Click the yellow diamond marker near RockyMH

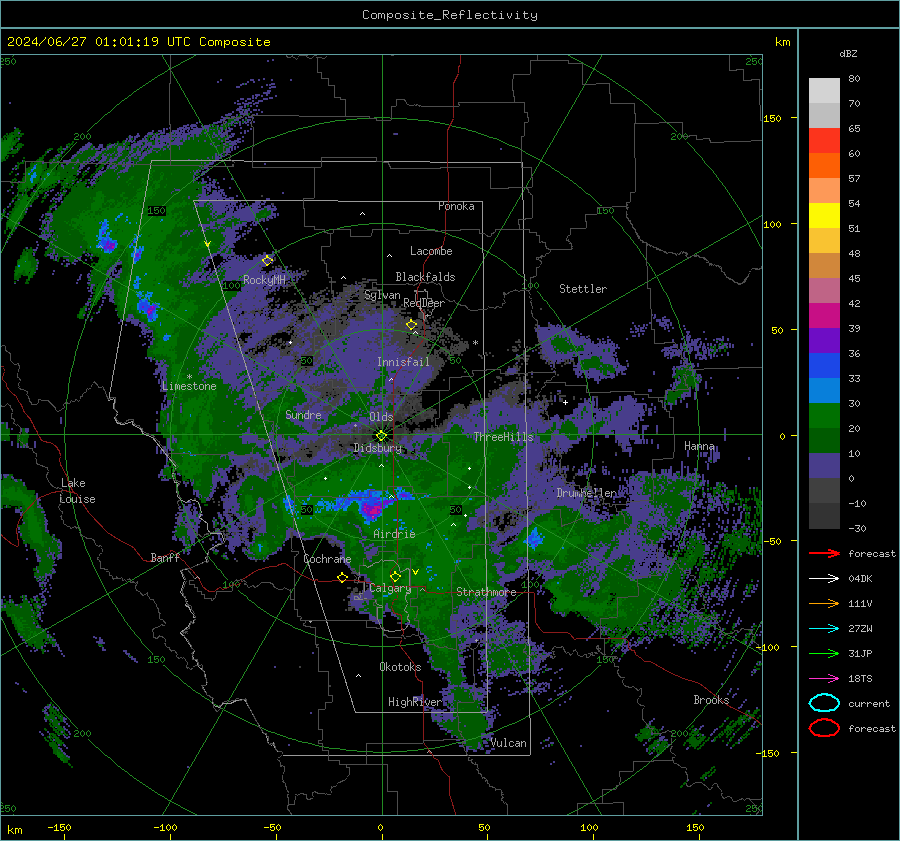(x=267, y=261)
